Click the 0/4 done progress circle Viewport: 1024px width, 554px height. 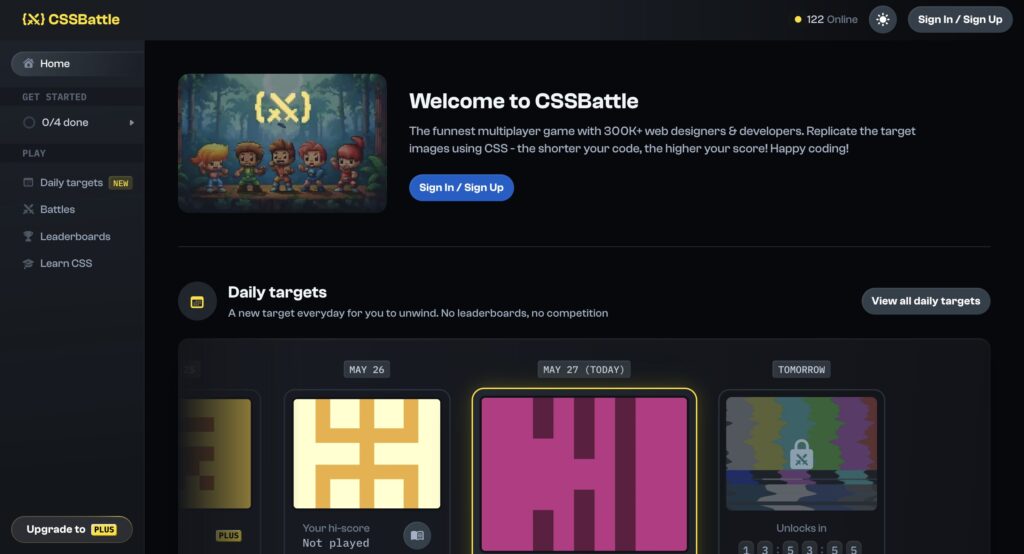[x=29, y=122]
